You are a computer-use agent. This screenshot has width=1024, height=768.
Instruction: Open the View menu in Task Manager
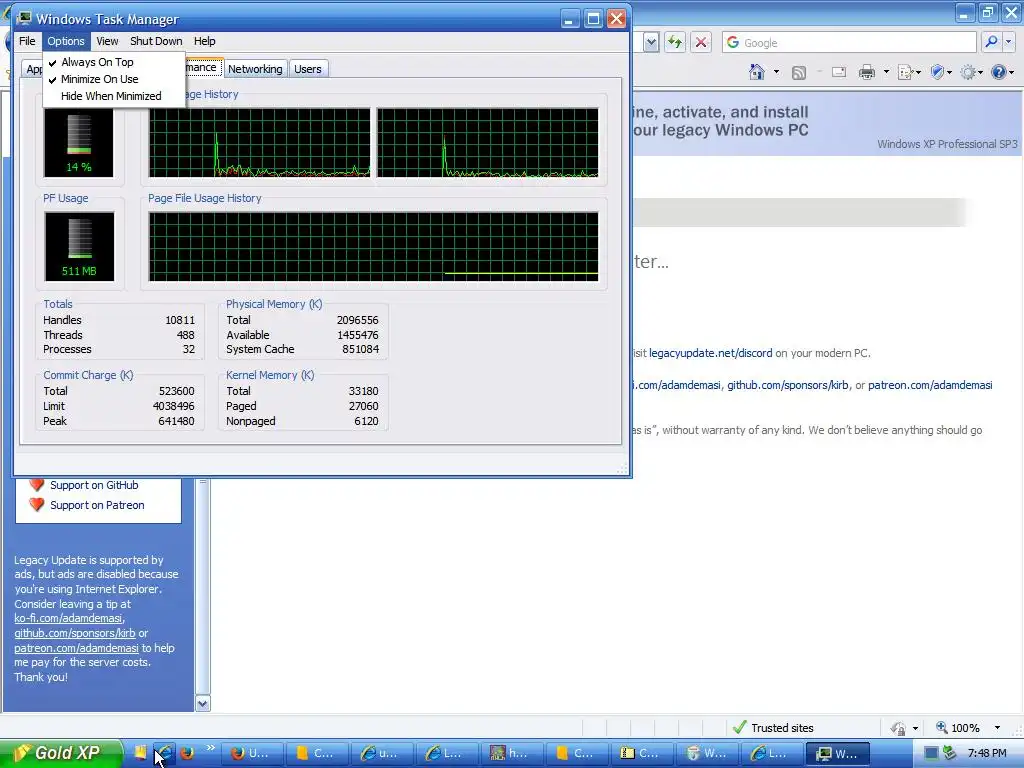107,41
